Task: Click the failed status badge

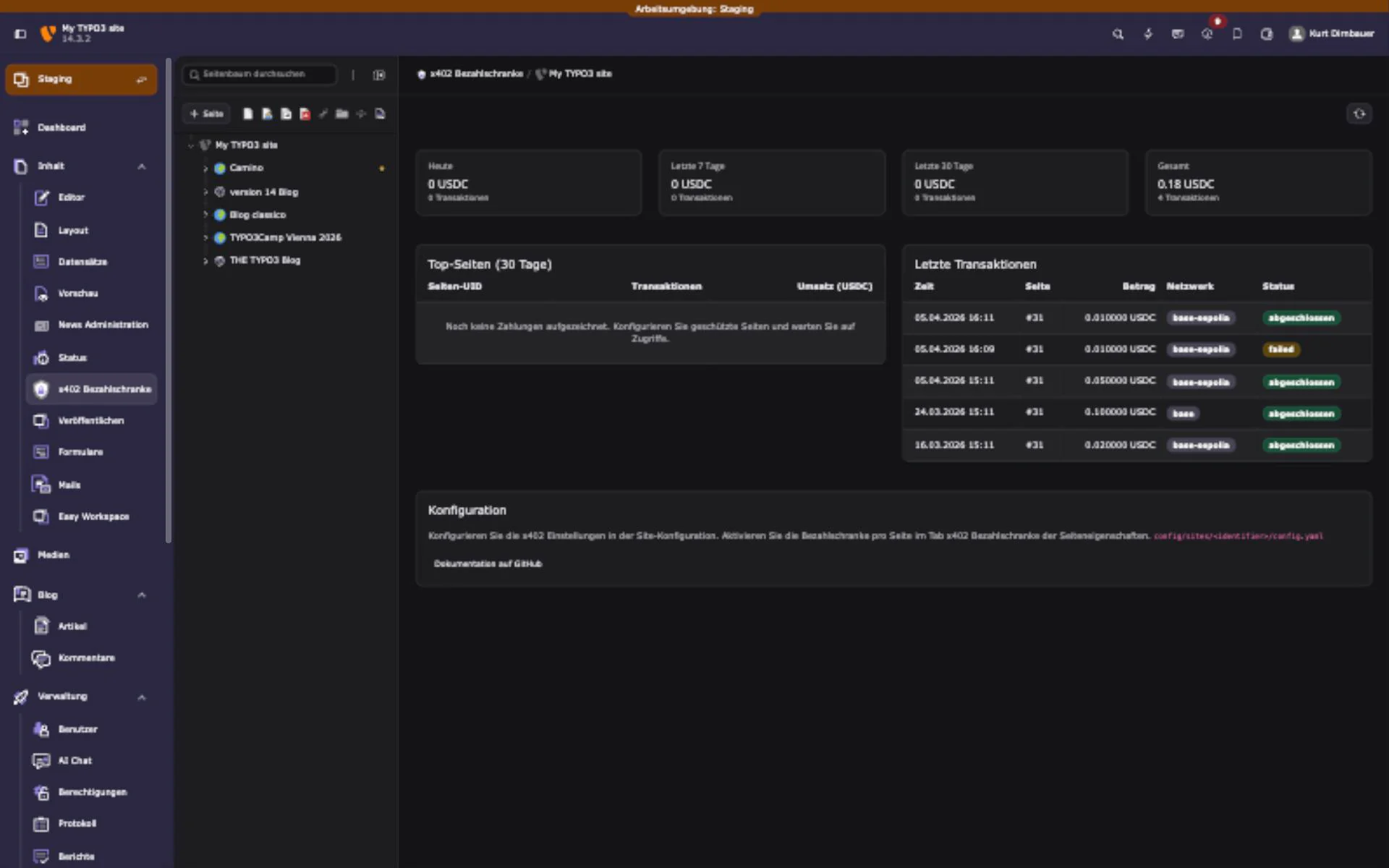Action: (1281, 349)
